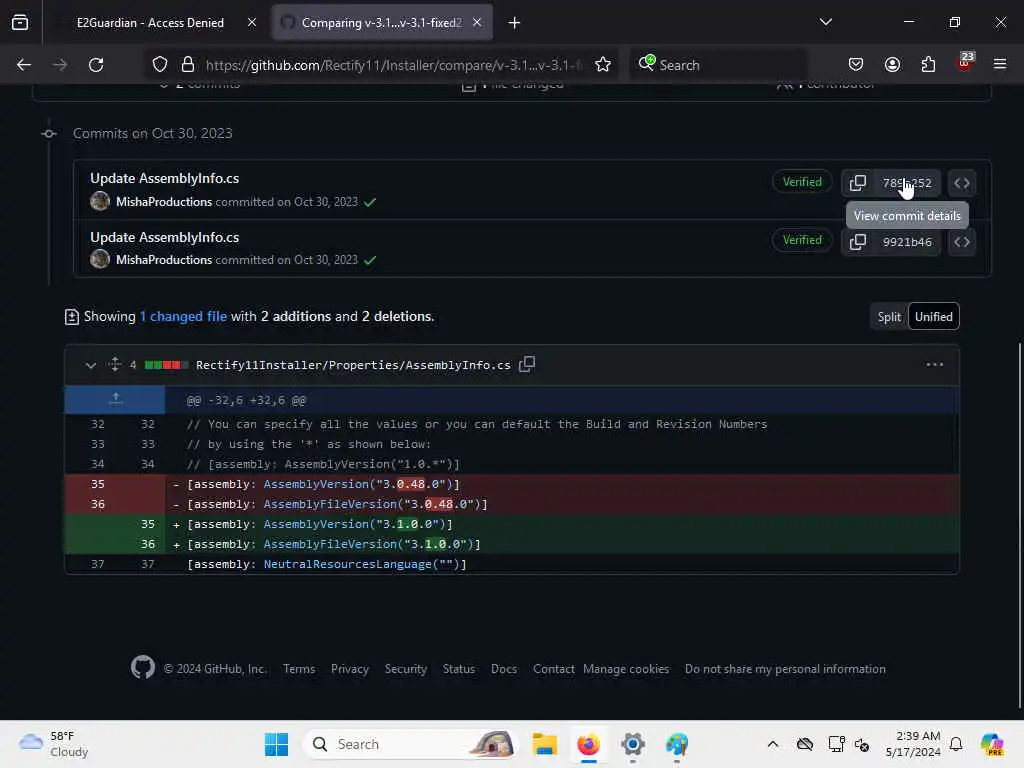This screenshot has height=768, width=1024.
Task: Browse repository at first commit's code icon
Action: (x=961, y=183)
